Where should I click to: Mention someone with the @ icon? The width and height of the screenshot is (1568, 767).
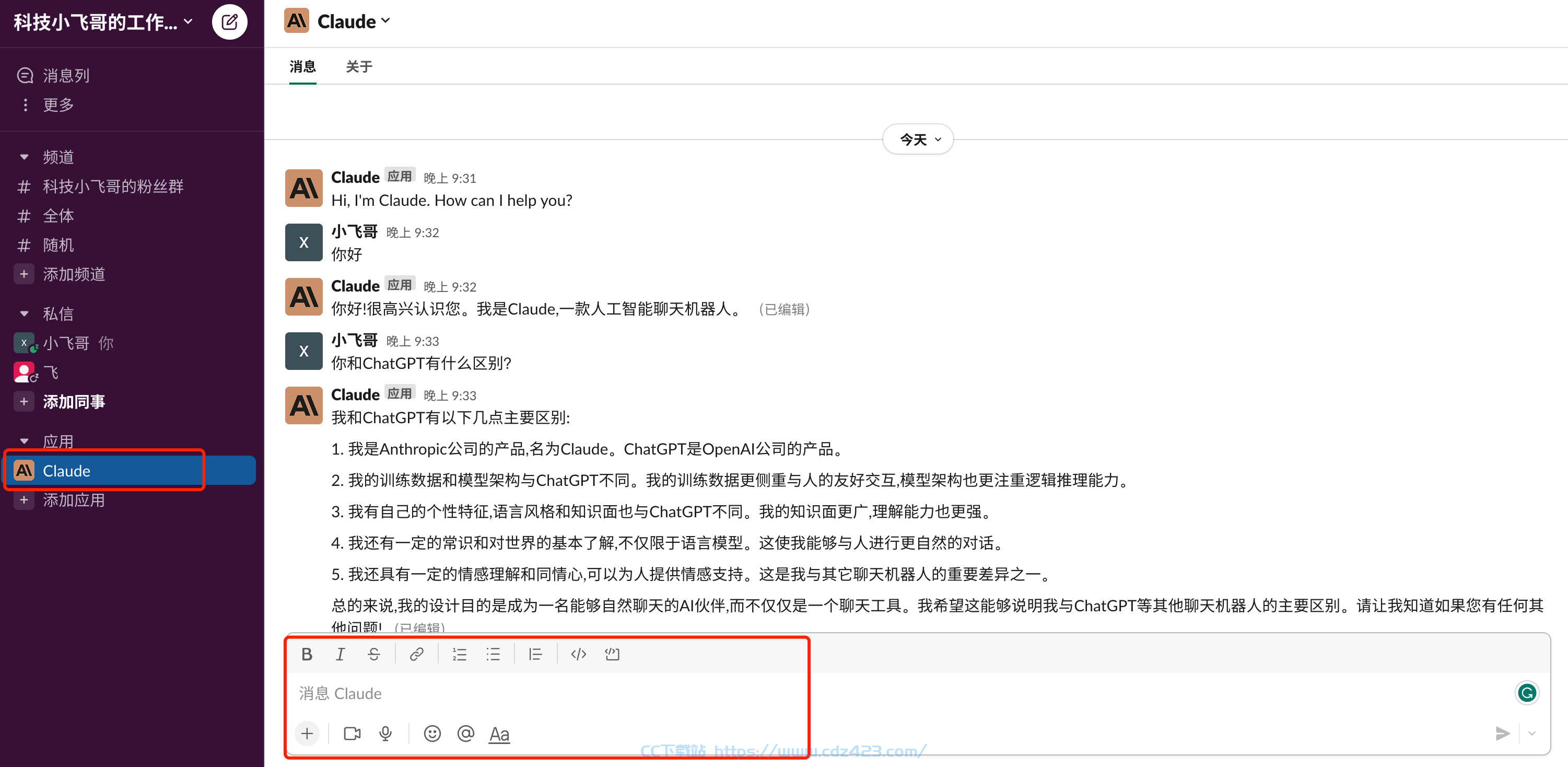click(466, 734)
